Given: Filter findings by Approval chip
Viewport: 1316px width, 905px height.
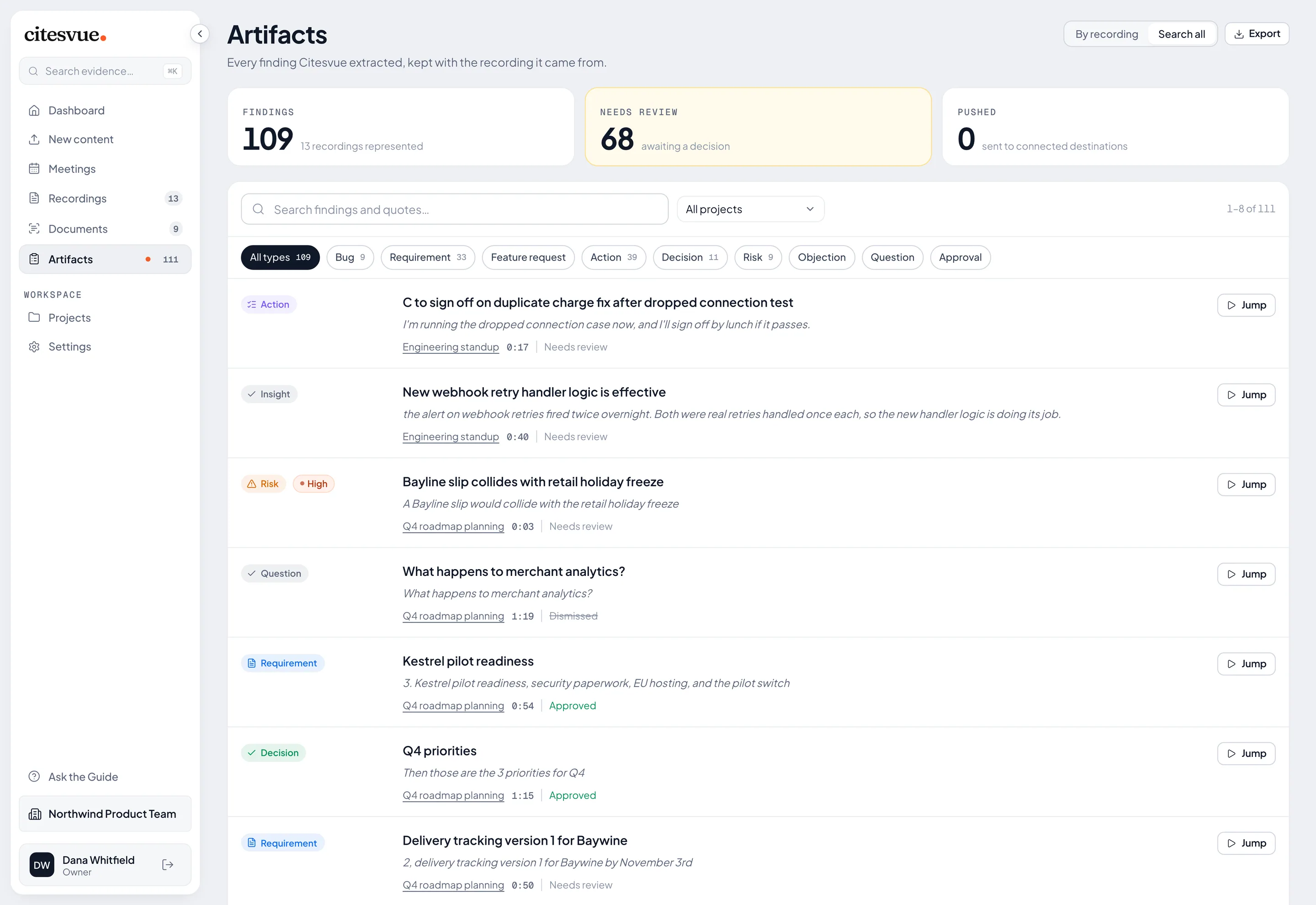Looking at the screenshot, I should [960, 257].
